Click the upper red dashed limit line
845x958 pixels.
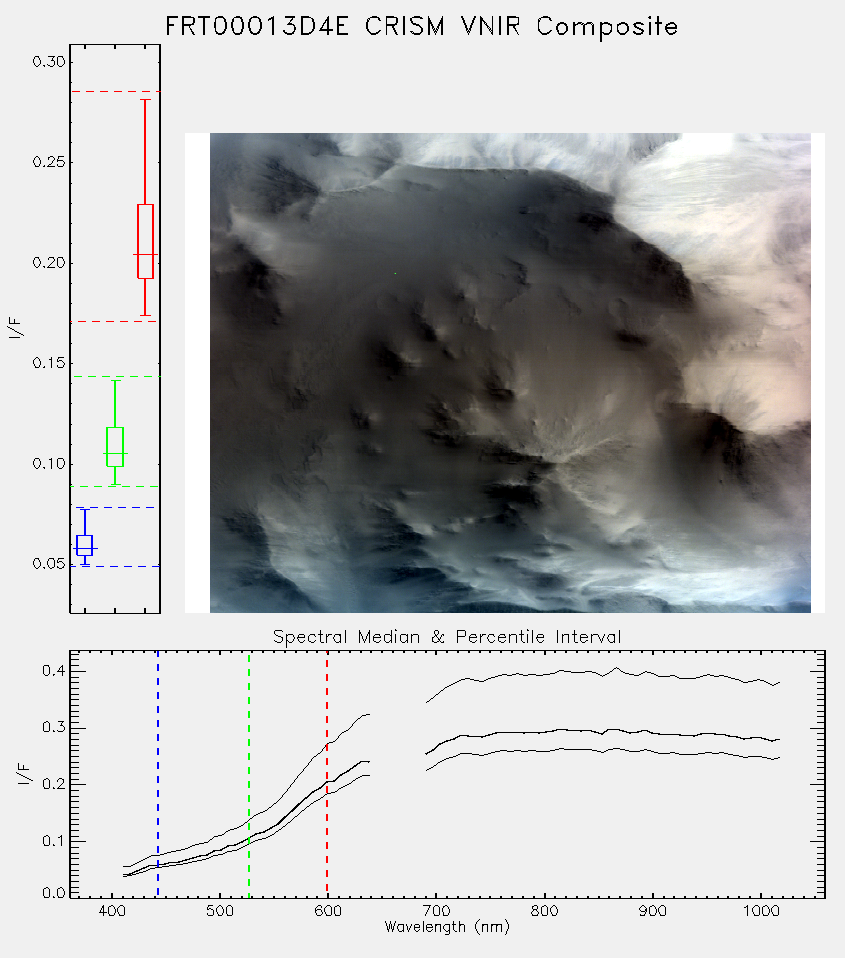[x=115, y=92]
